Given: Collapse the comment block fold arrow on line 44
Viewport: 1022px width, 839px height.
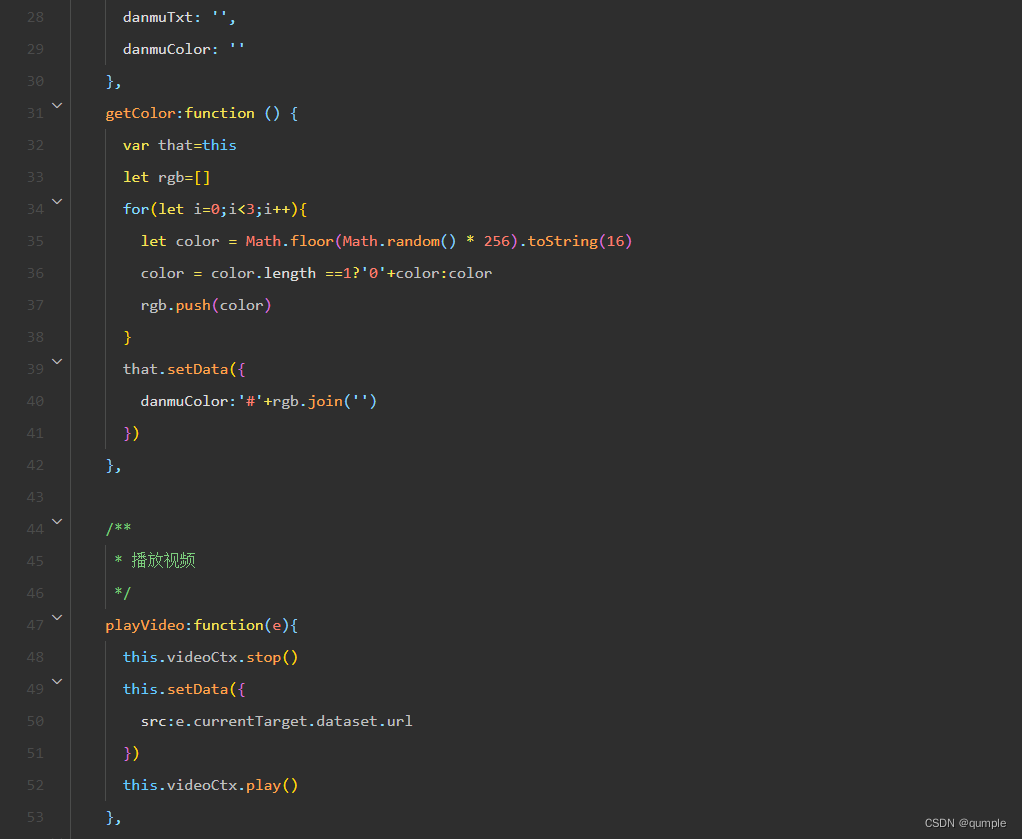Looking at the screenshot, I should 57,522.
